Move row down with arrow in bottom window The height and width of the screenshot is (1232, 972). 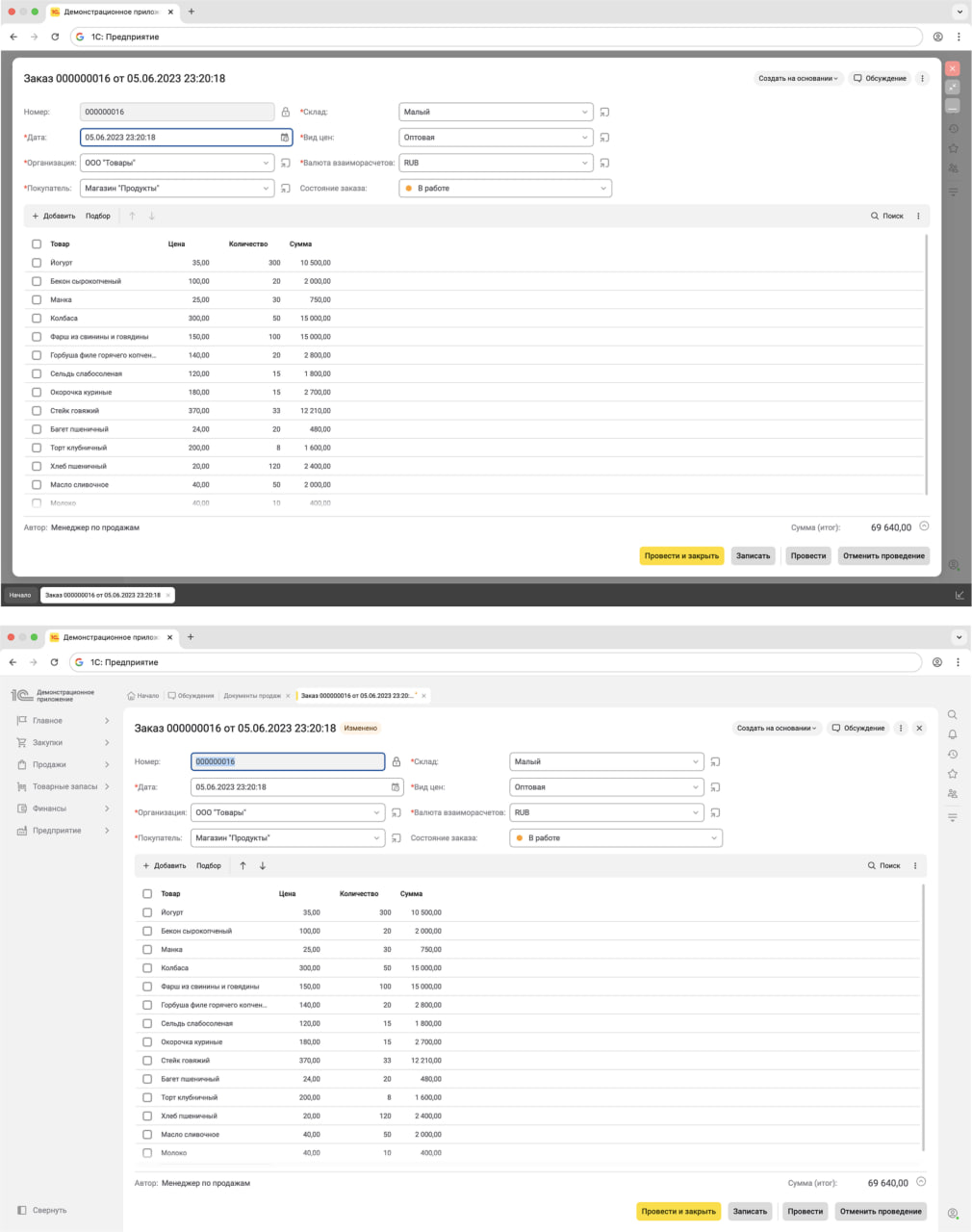[263, 865]
